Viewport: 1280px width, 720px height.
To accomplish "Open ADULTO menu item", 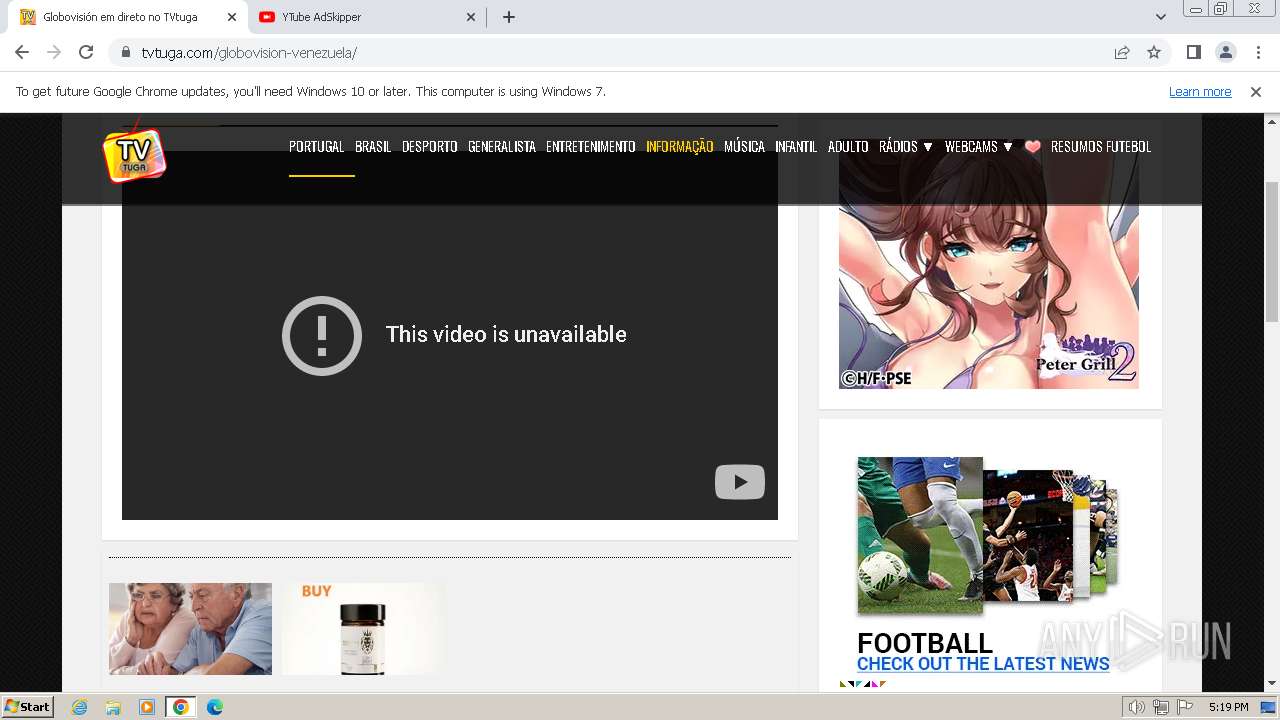I will point(848,146).
